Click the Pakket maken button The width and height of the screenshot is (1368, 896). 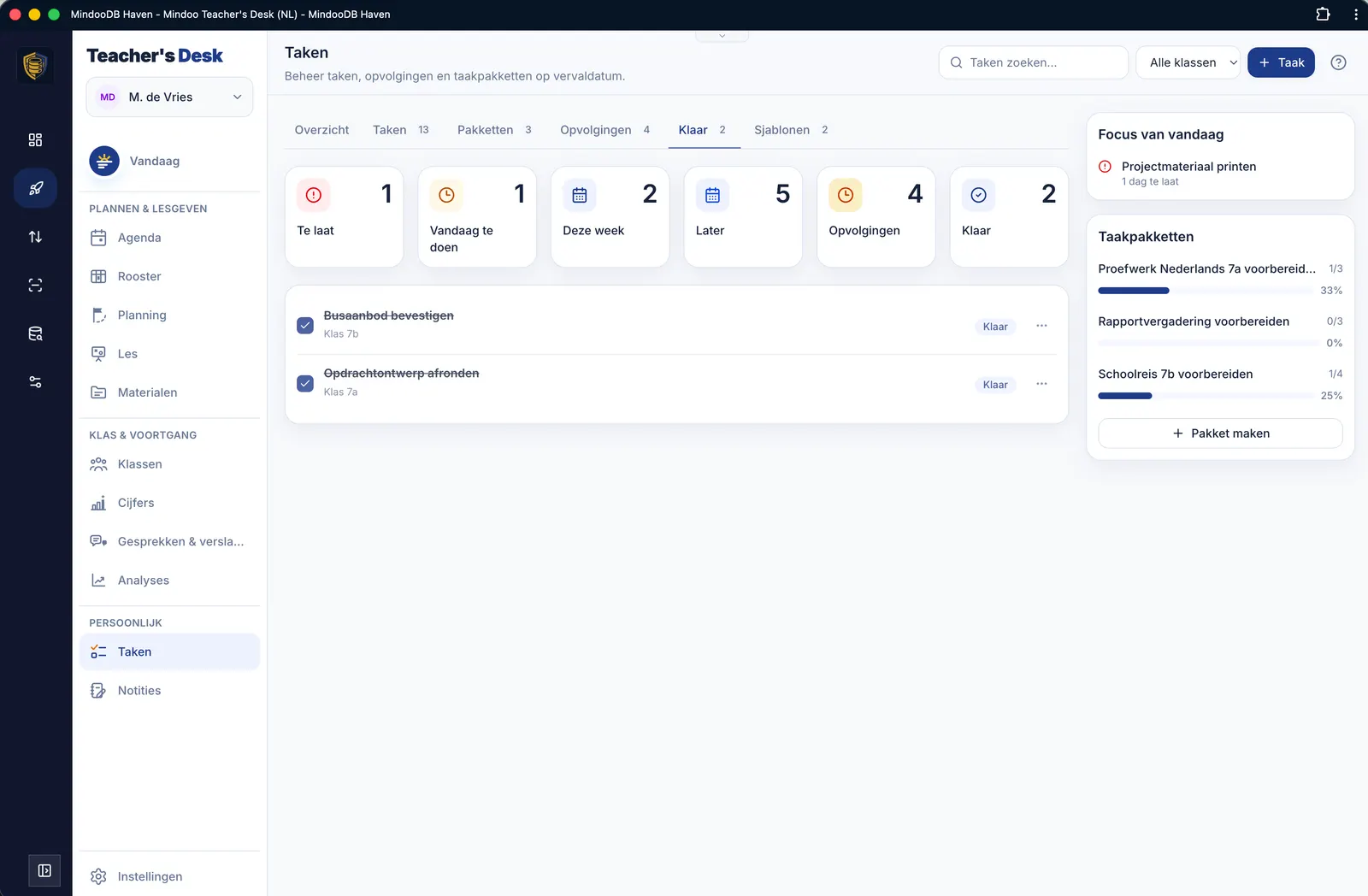coord(1220,433)
